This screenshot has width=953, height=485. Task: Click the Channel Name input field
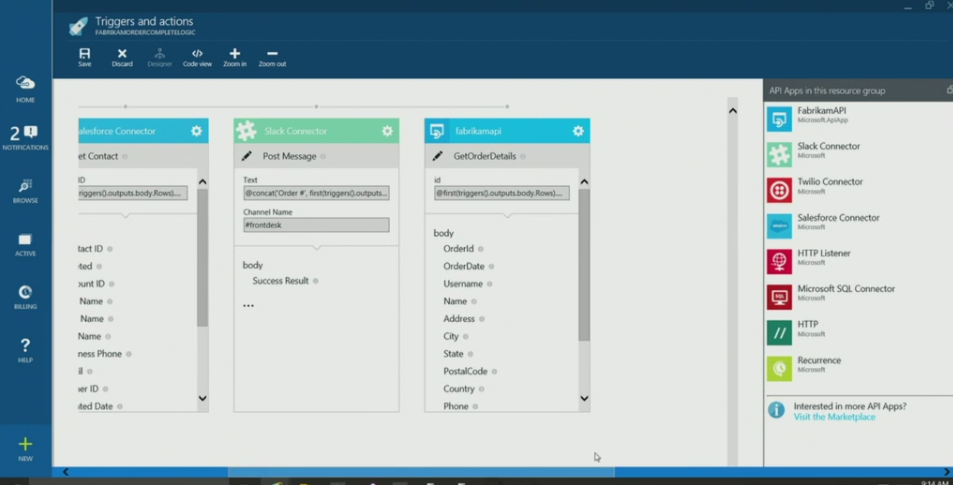coord(316,225)
